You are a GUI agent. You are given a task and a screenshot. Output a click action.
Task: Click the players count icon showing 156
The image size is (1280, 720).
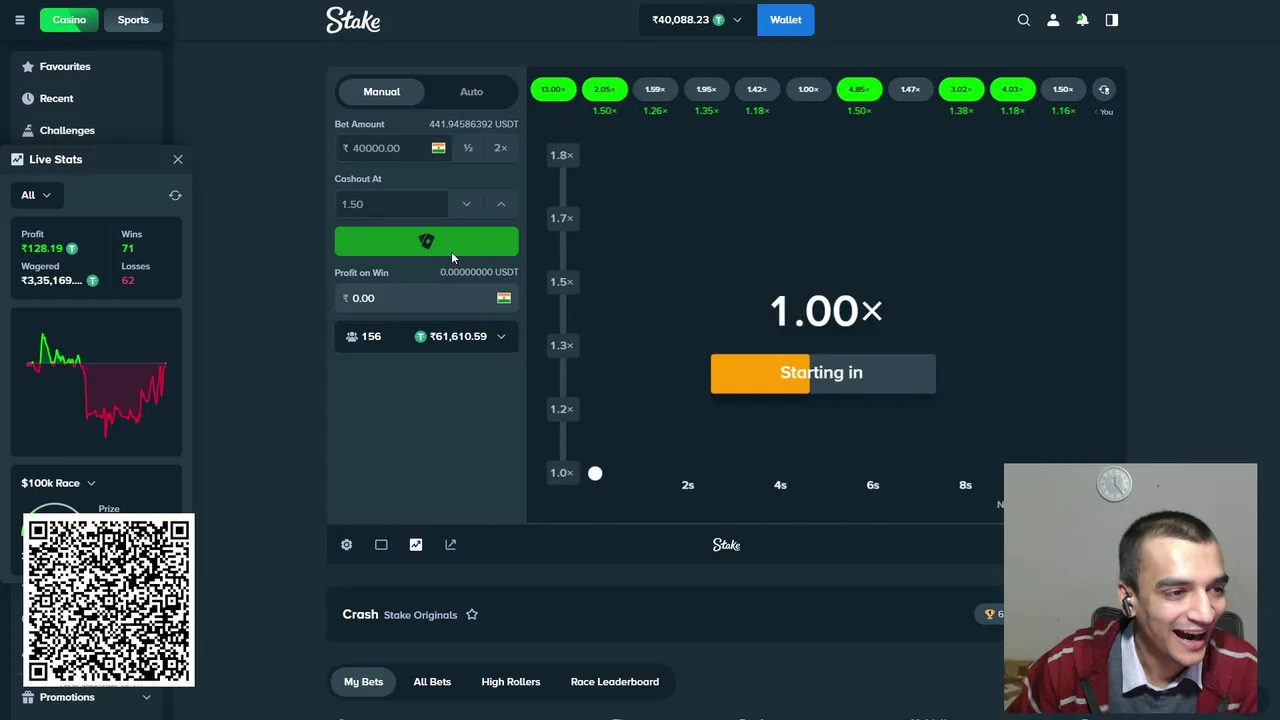click(x=352, y=337)
